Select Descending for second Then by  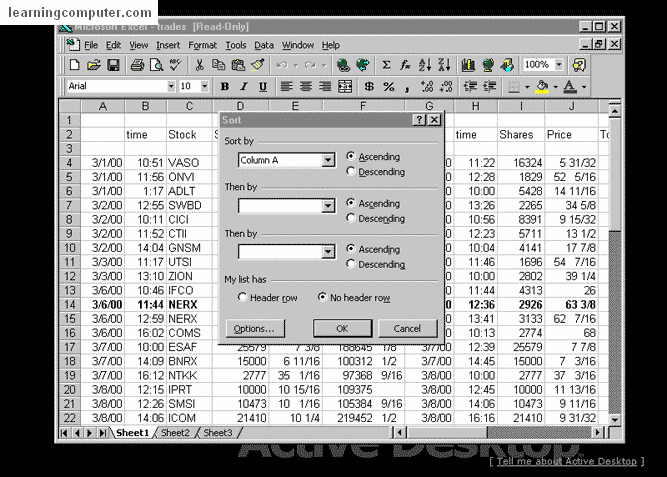point(351,264)
